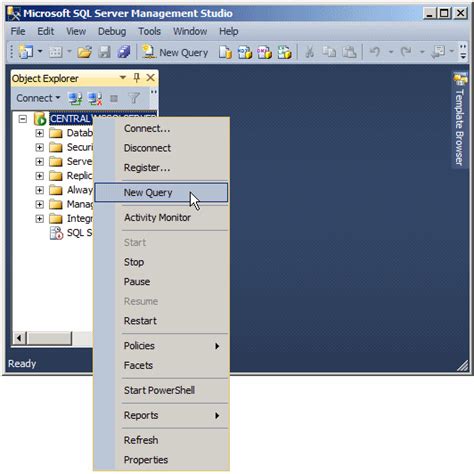Toggle auto-hide pin on Object Explorer
The image size is (474, 474).
pos(136,78)
